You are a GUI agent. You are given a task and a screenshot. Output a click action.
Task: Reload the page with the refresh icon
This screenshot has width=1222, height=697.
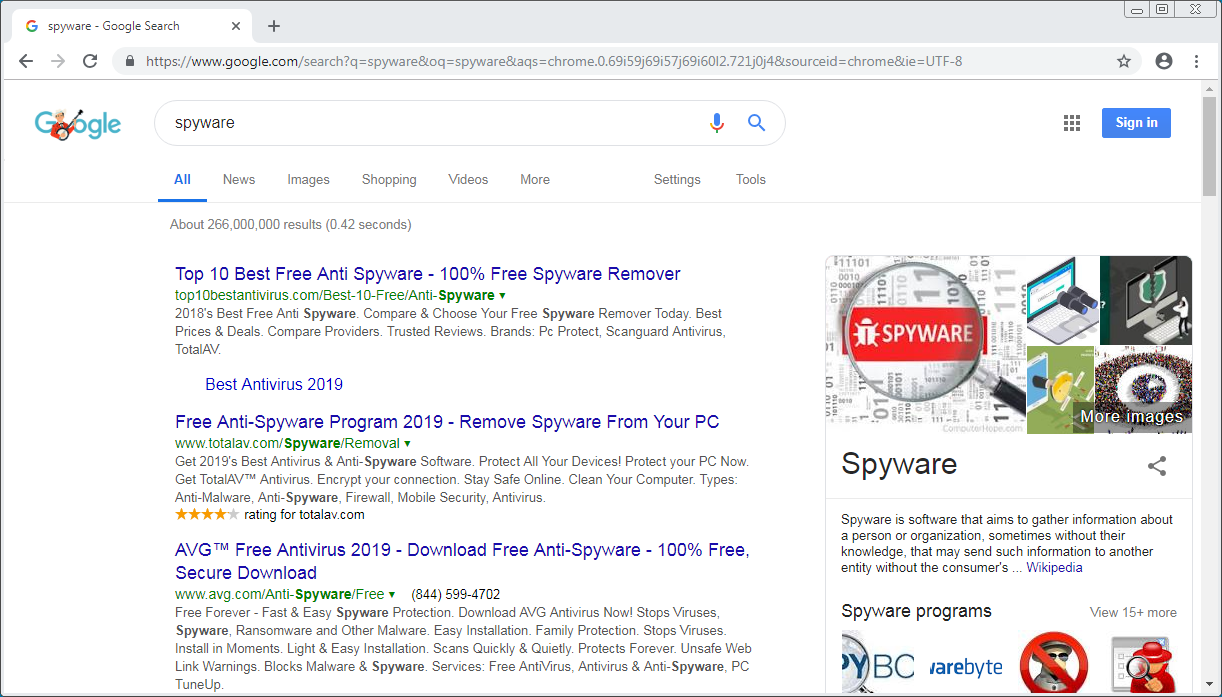coord(90,61)
